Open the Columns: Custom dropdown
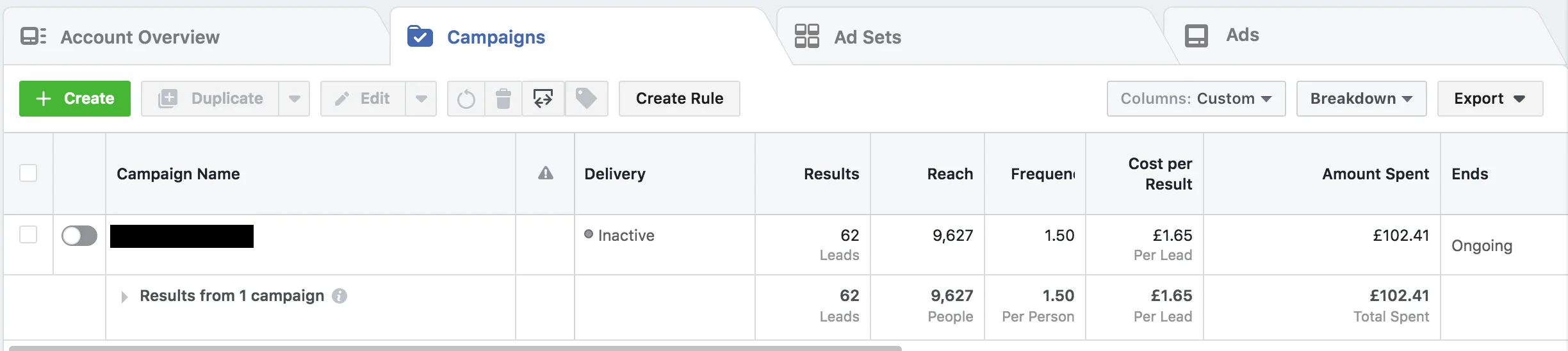This screenshot has width=1568, height=351. 1195,99
